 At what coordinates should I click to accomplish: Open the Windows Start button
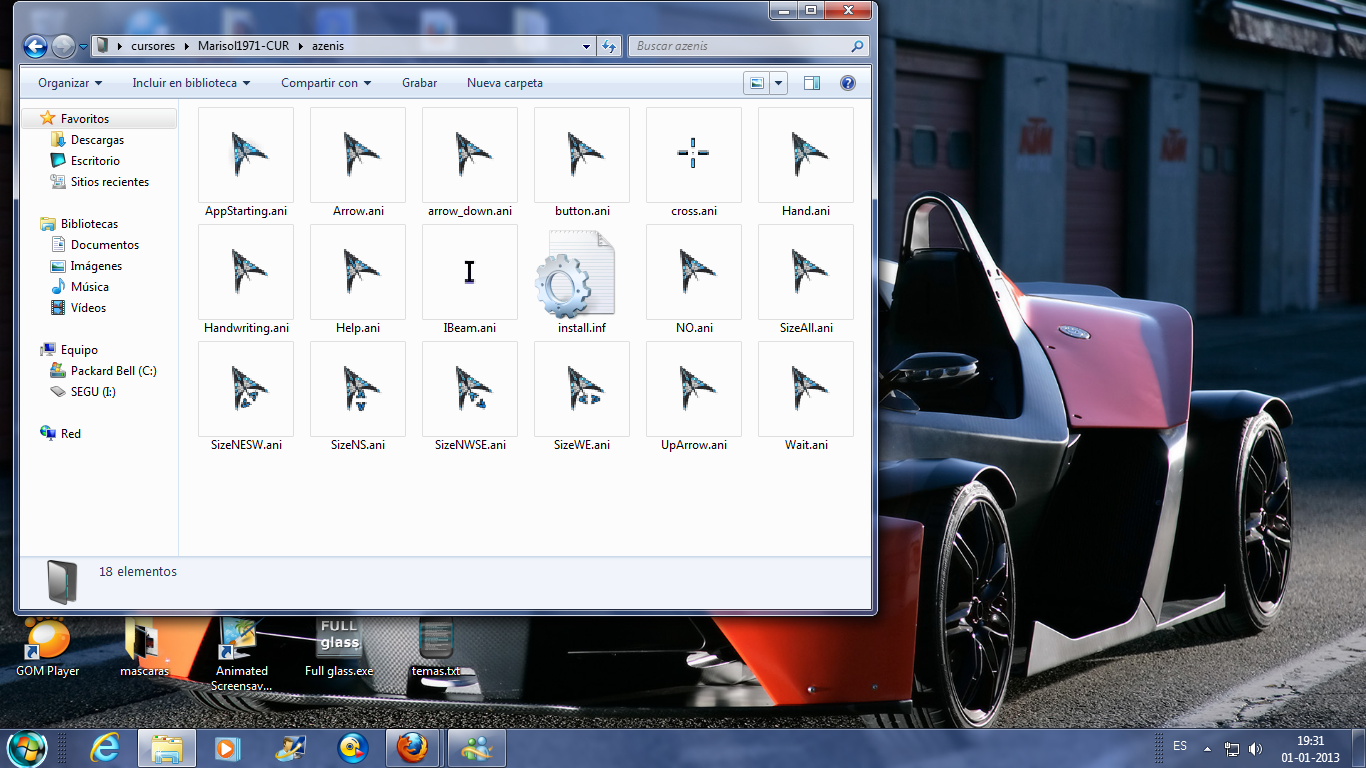pos(26,748)
